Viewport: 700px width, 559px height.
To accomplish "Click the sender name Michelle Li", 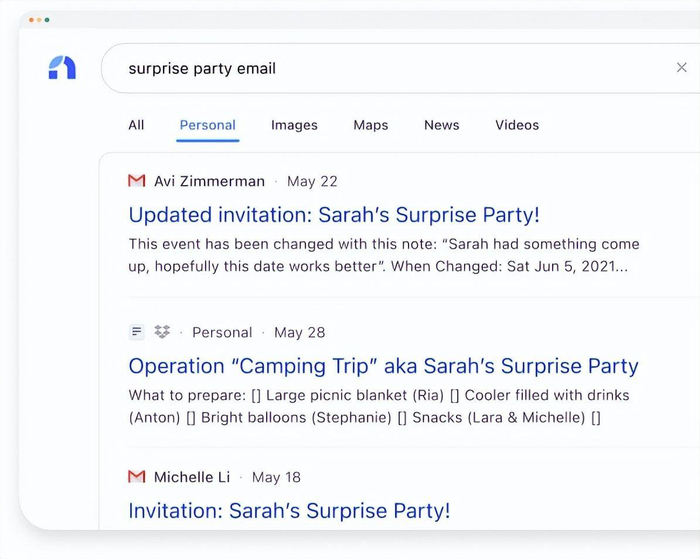I will point(192,477).
